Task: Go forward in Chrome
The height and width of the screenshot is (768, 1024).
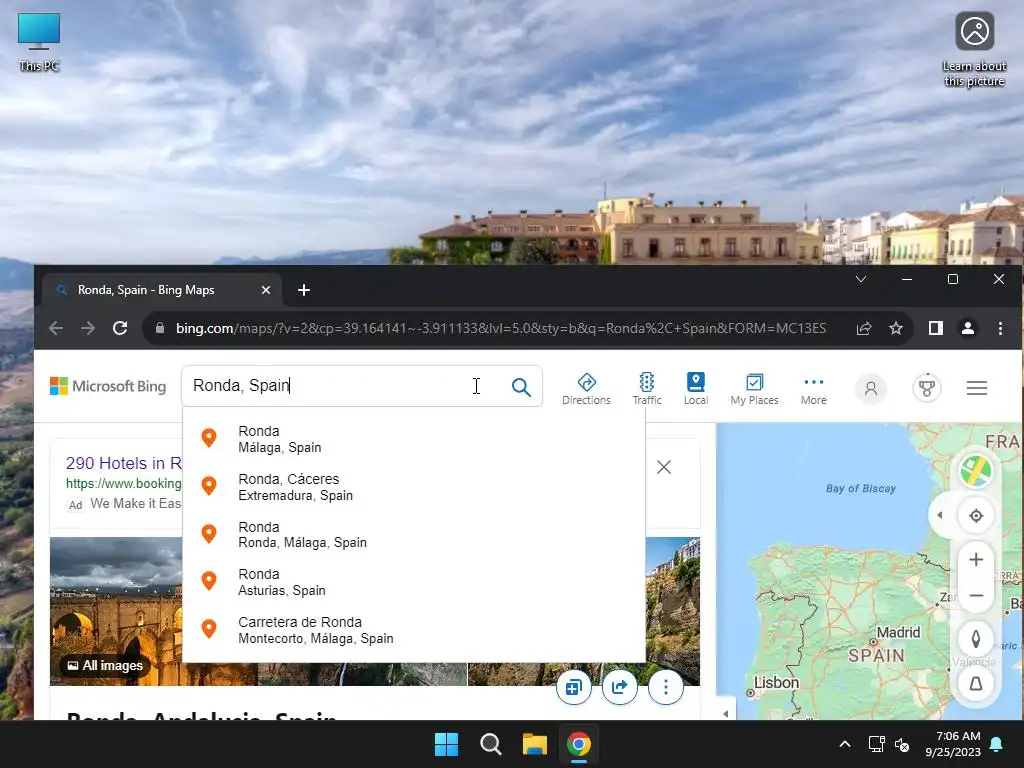Action: click(88, 328)
